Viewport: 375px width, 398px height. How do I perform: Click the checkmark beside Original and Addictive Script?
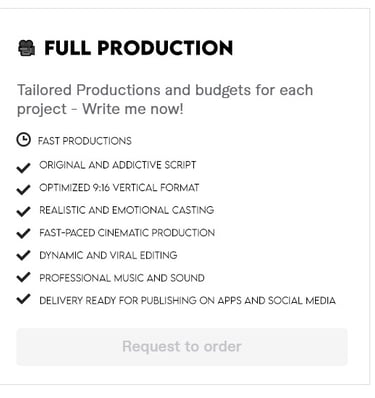click(23, 168)
